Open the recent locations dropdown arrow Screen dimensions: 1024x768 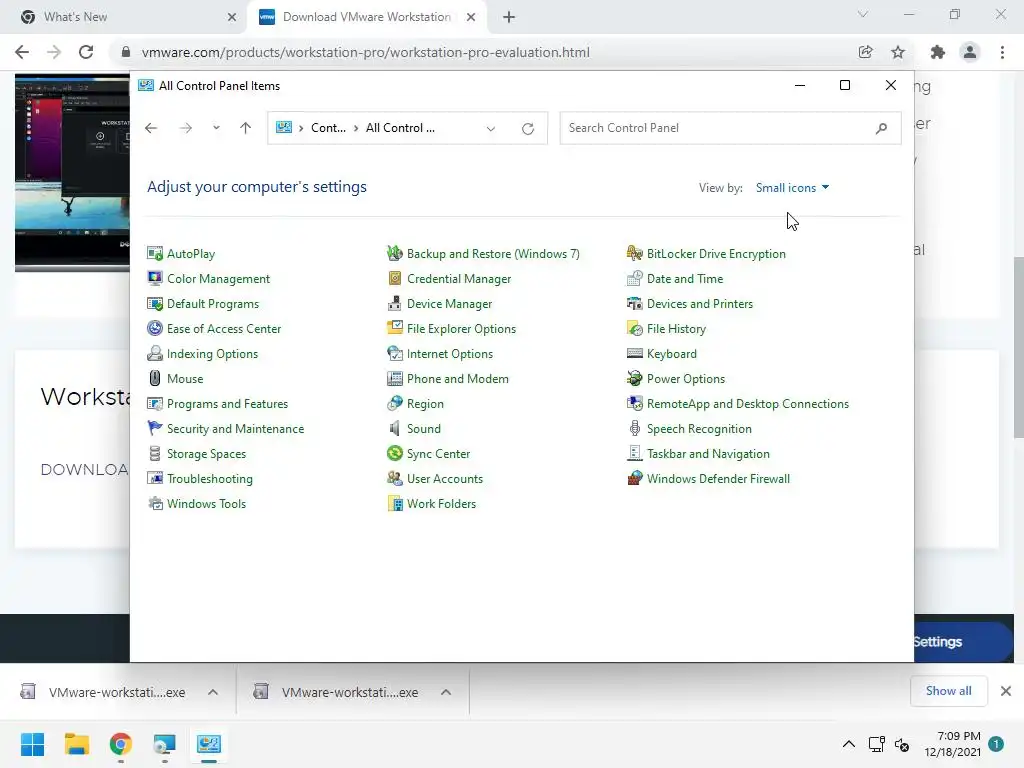pos(216,128)
